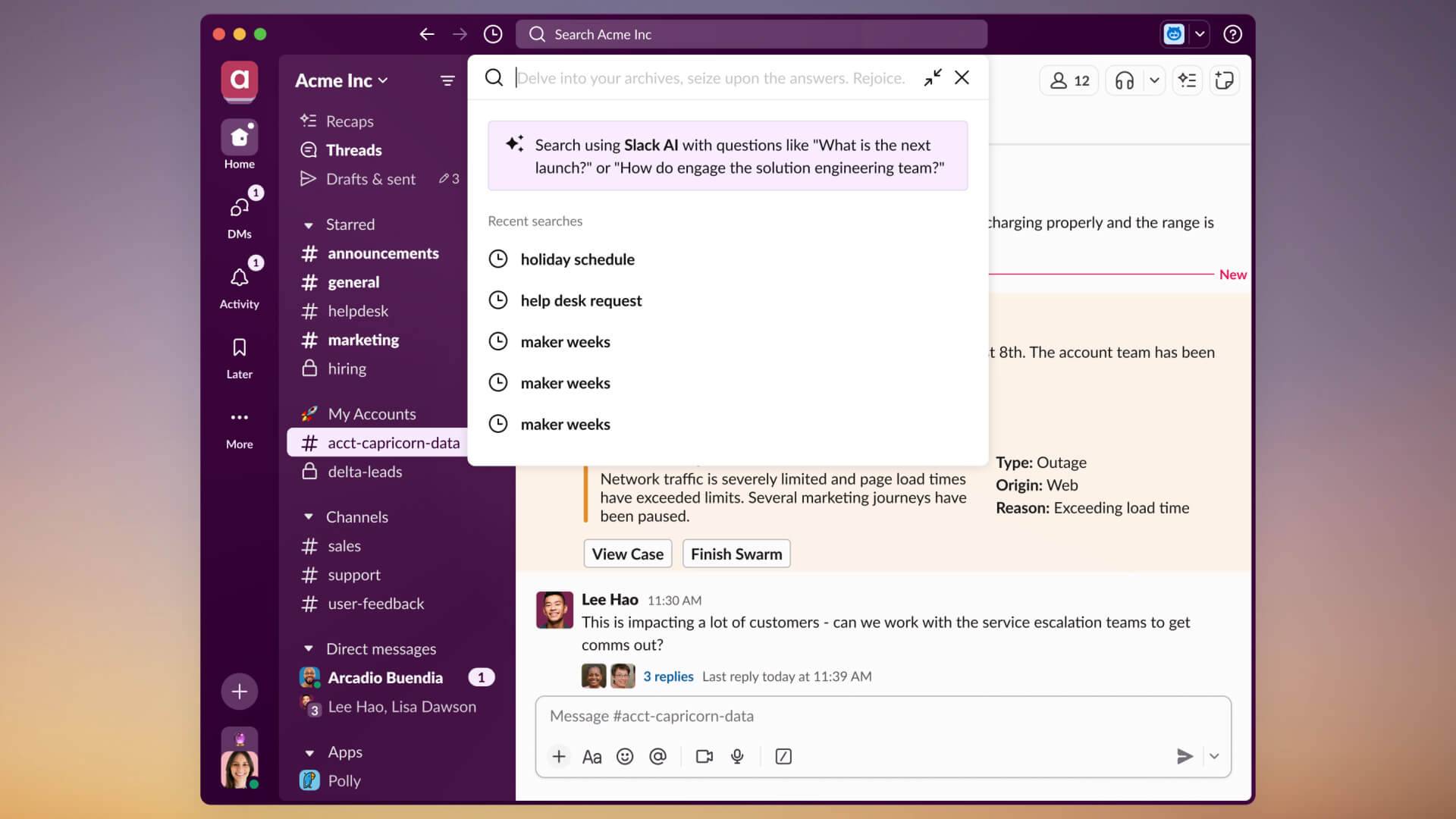Select the emoji picker in message composer
Image resolution: width=1456 pixels, height=819 pixels.
625,756
